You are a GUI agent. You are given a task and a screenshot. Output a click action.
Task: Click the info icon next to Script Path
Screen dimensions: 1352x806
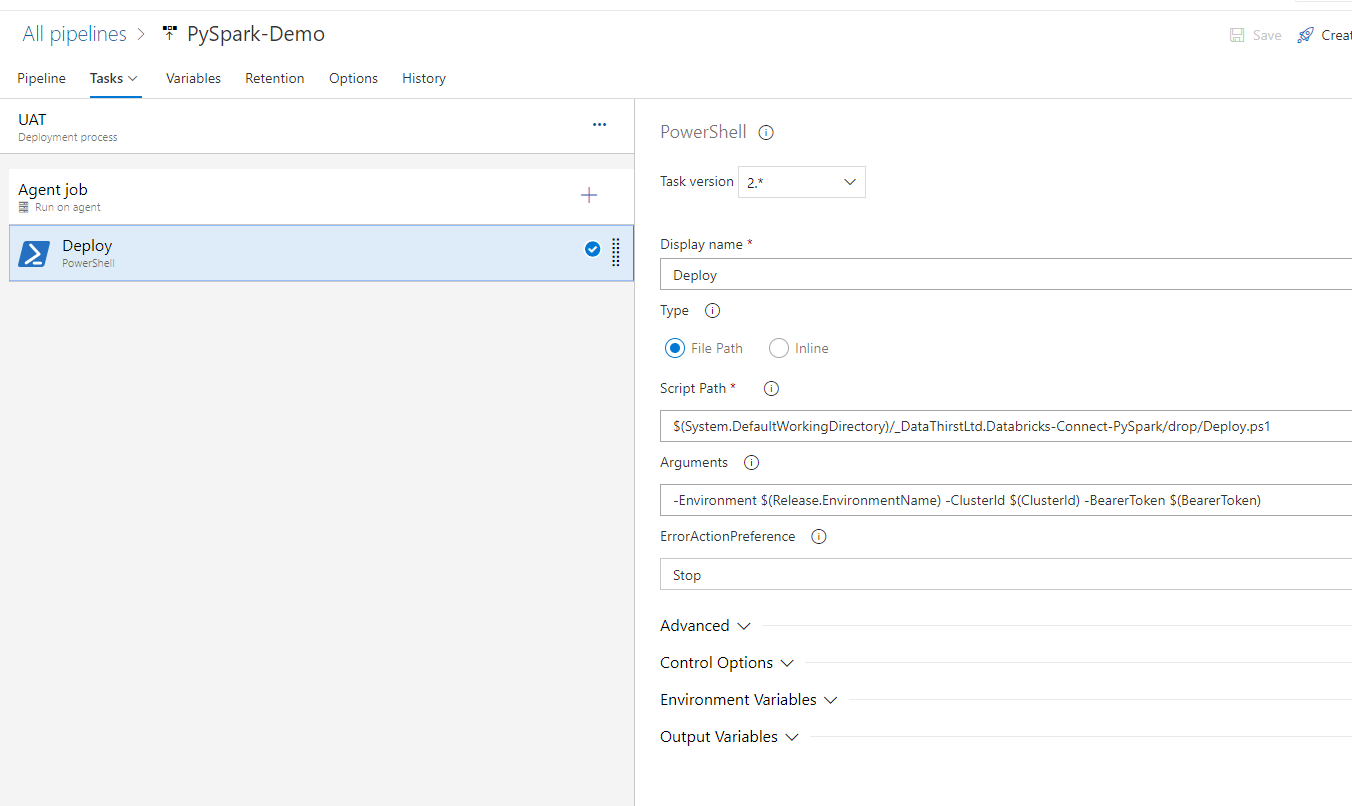coord(771,388)
